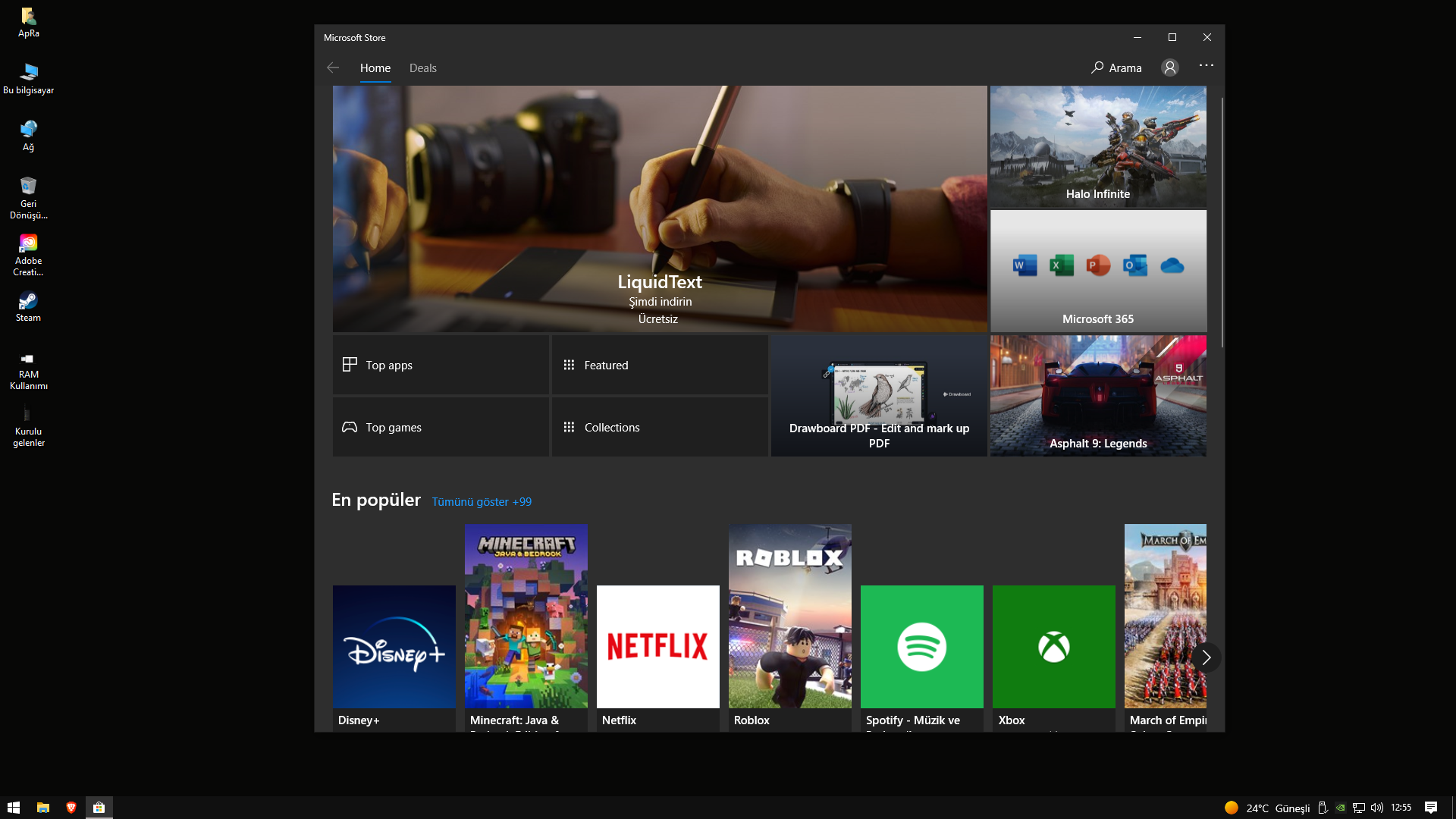Open the Disney+ app card
The height and width of the screenshot is (819, 1456).
coord(394,658)
